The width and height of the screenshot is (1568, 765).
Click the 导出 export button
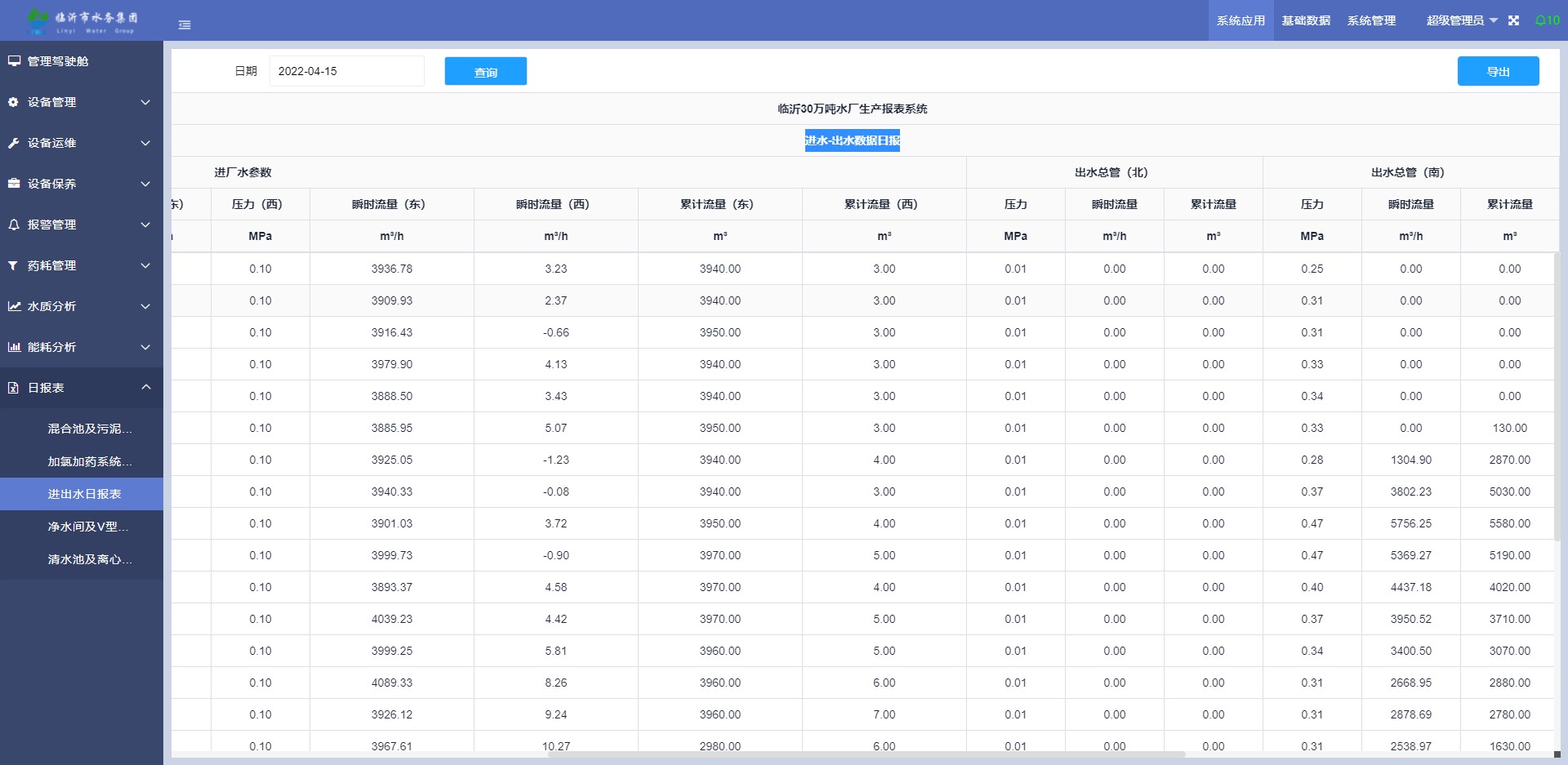point(1498,71)
